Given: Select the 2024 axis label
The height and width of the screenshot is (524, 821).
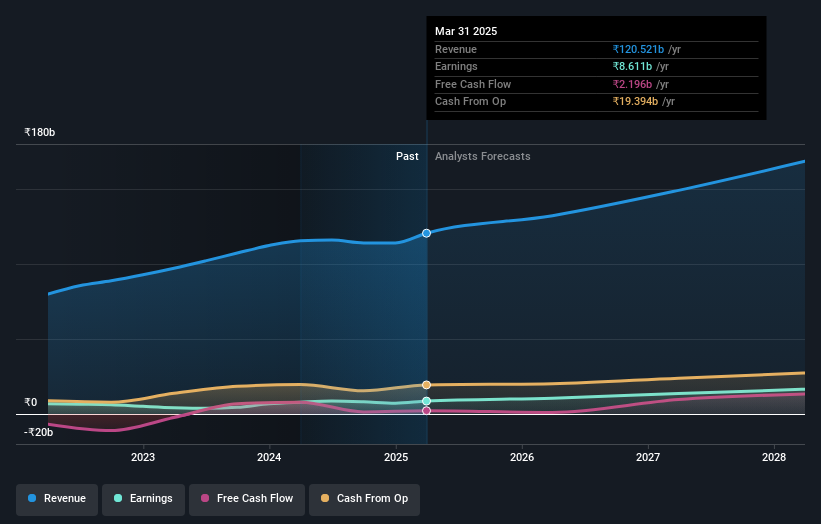Looking at the screenshot, I should coord(269,458).
